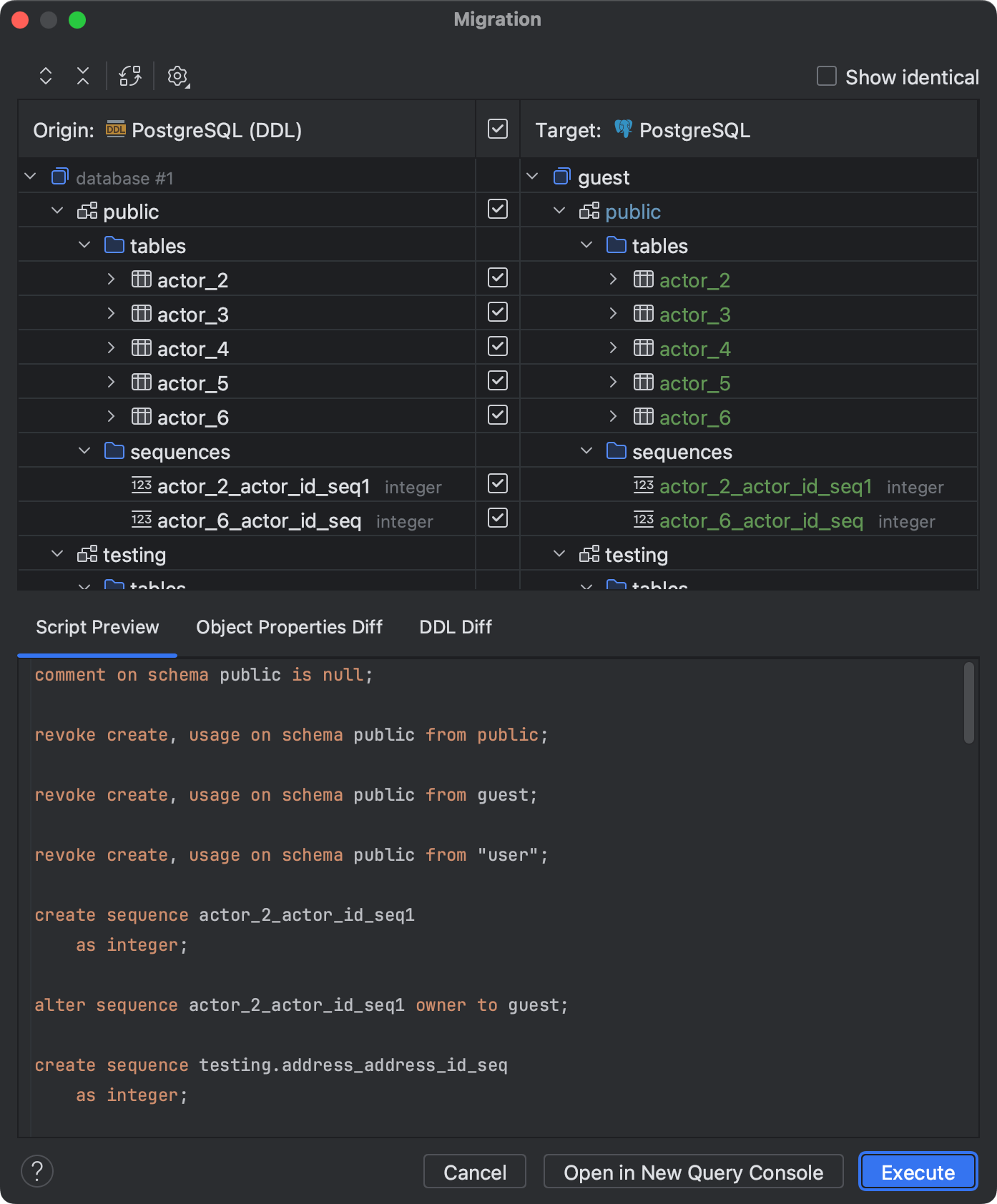Collapse the guest database node in Target
The height and width of the screenshot is (1204, 997).
coord(532,177)
